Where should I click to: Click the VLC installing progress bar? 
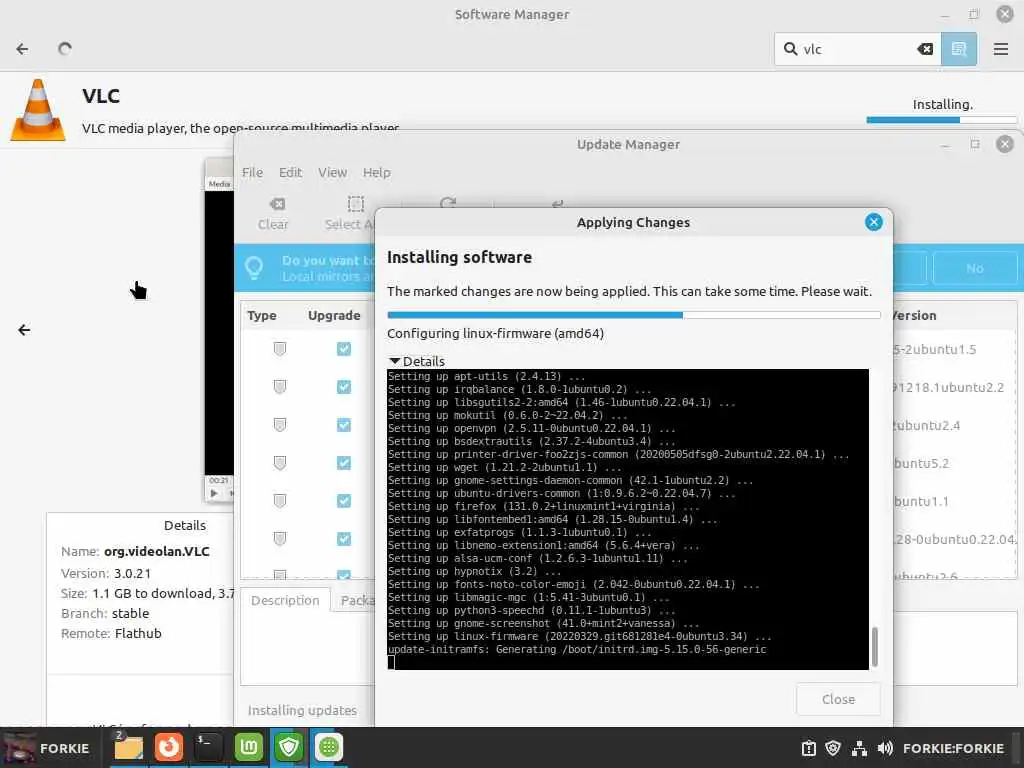941,120
